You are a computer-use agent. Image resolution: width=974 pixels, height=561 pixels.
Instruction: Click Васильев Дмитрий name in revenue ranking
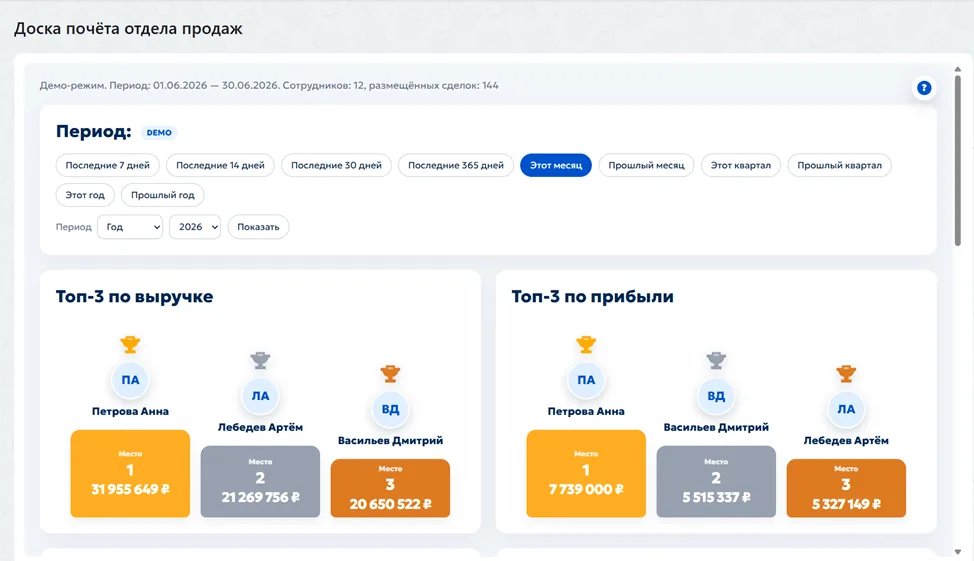click(390, 440)
